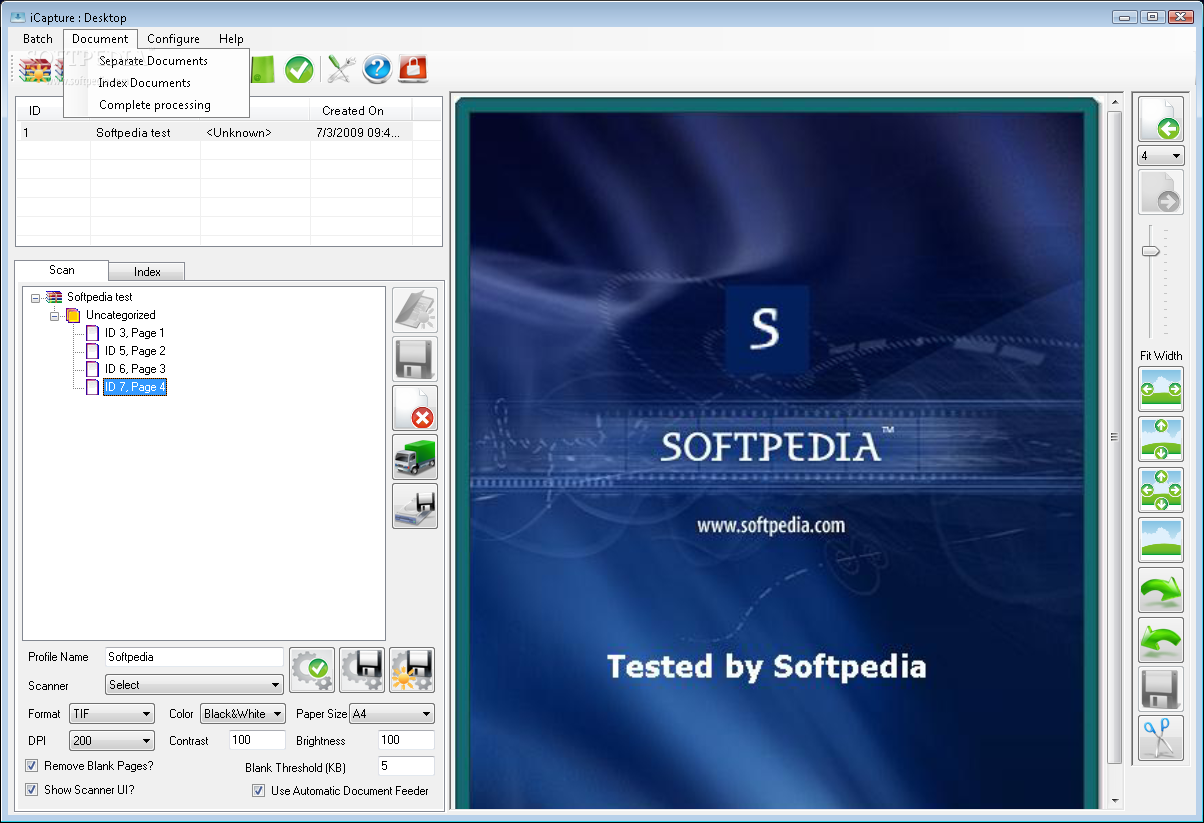1204x823 pixels.
Task: Click the Created On column header
Action: [x=361, y=111]
